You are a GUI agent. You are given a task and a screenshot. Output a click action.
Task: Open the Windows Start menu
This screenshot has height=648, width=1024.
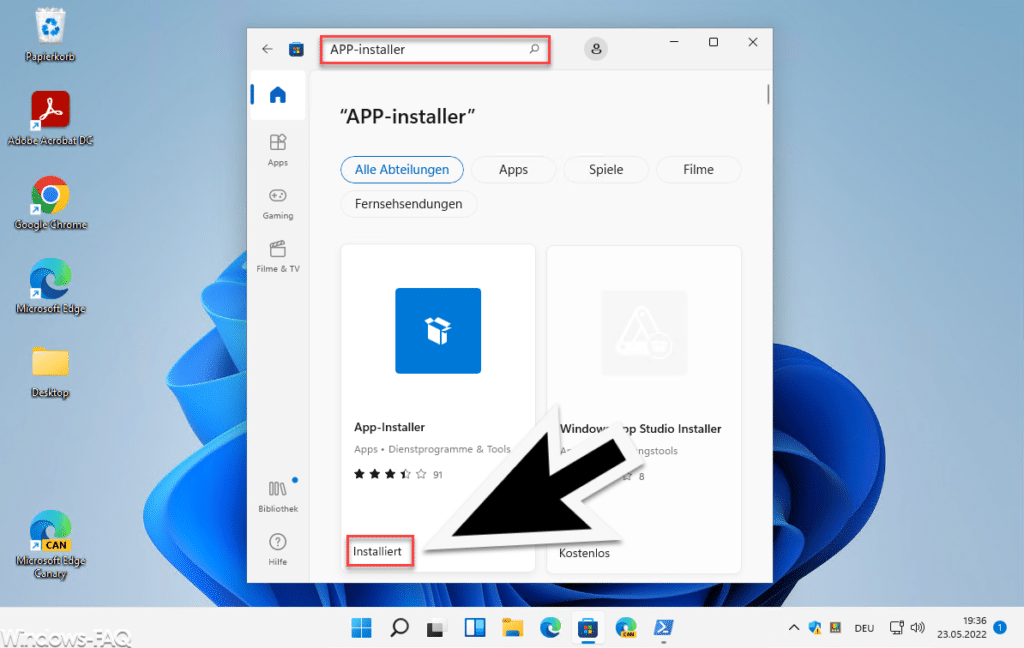[x=361, y=628]
